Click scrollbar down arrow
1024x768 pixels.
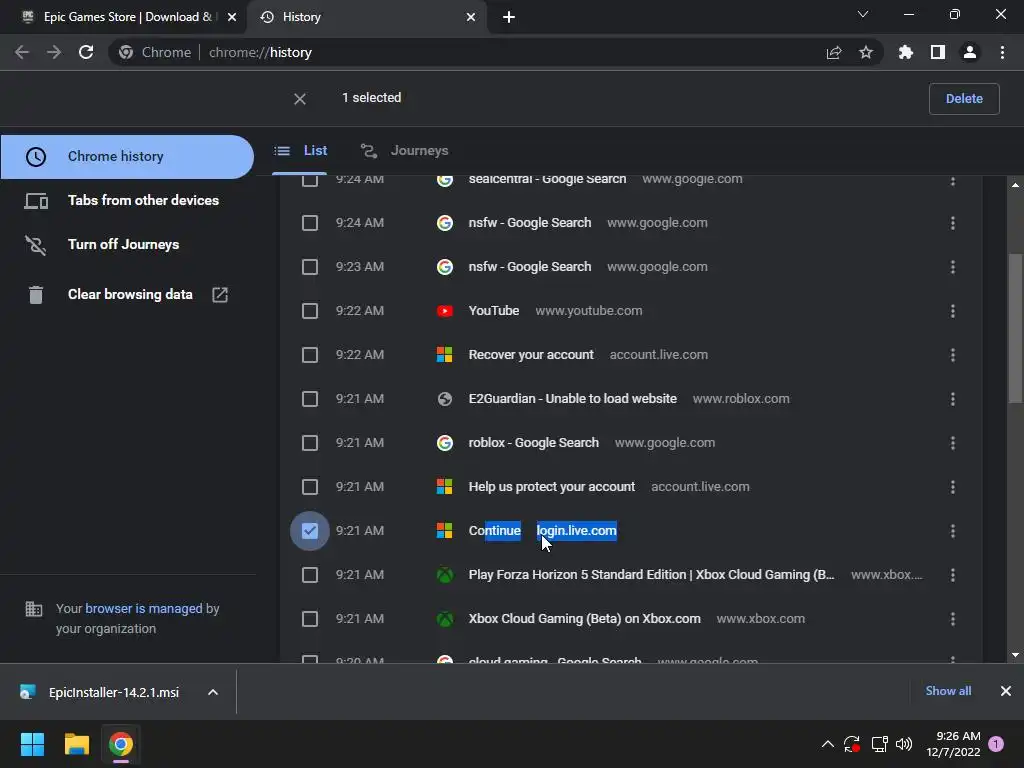click(x=1015, y=655)
